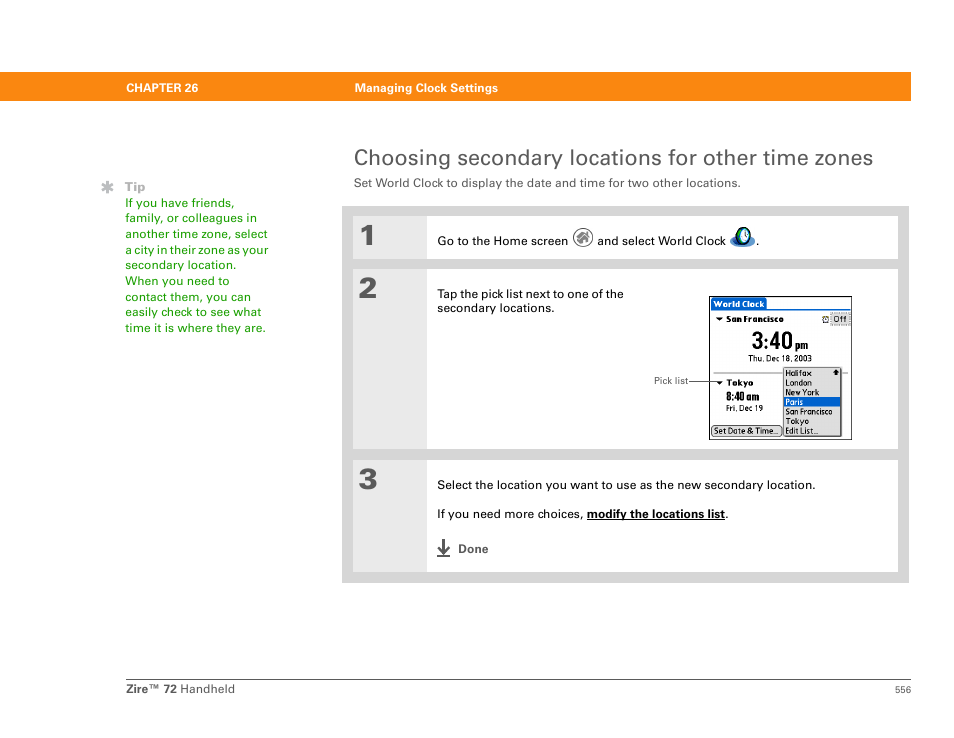Image resolution: width=954 pixels, height=738 pixels.
Task: Click the page number 556
Action: pos(902,690)
